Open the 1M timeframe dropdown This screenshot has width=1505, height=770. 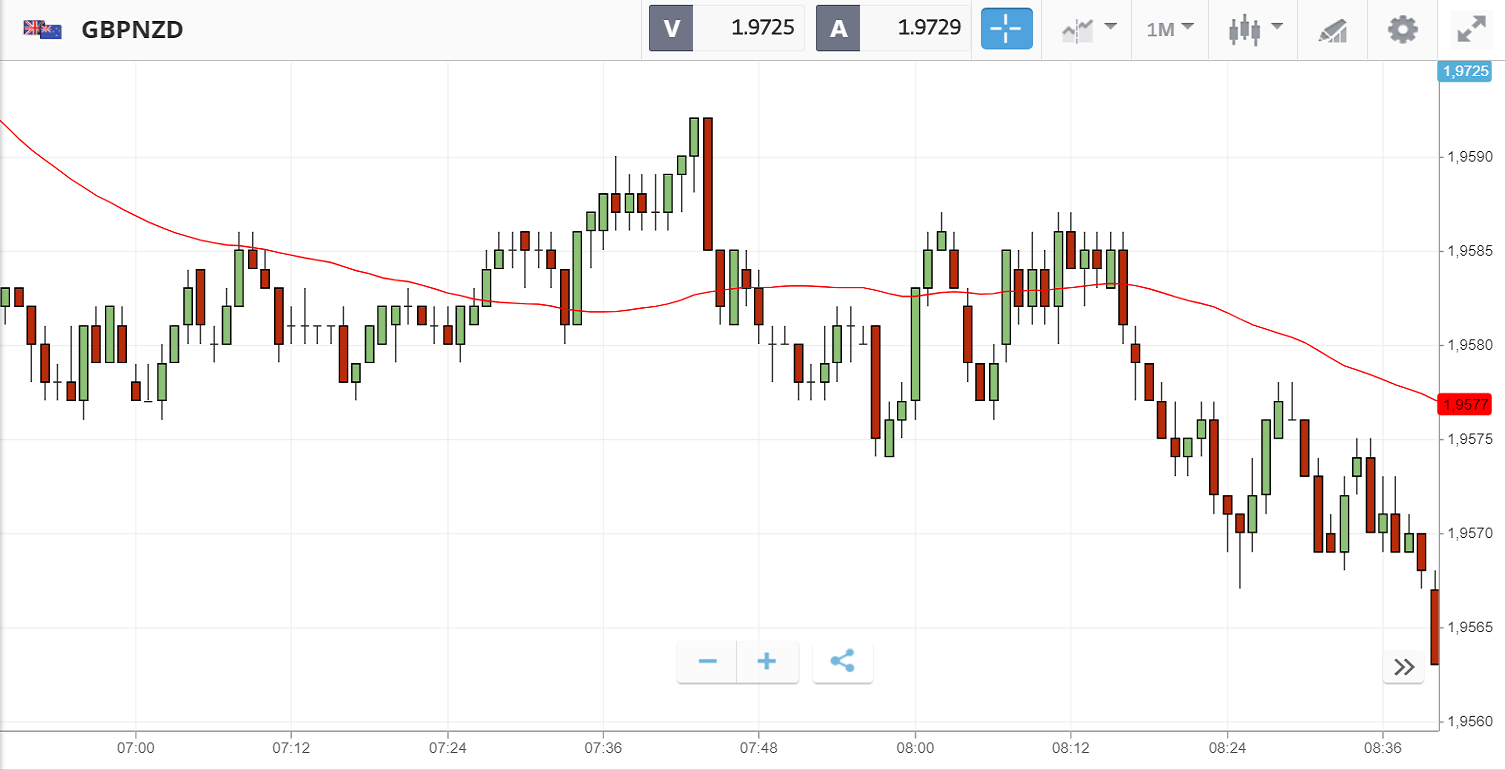coord(1170,29)
